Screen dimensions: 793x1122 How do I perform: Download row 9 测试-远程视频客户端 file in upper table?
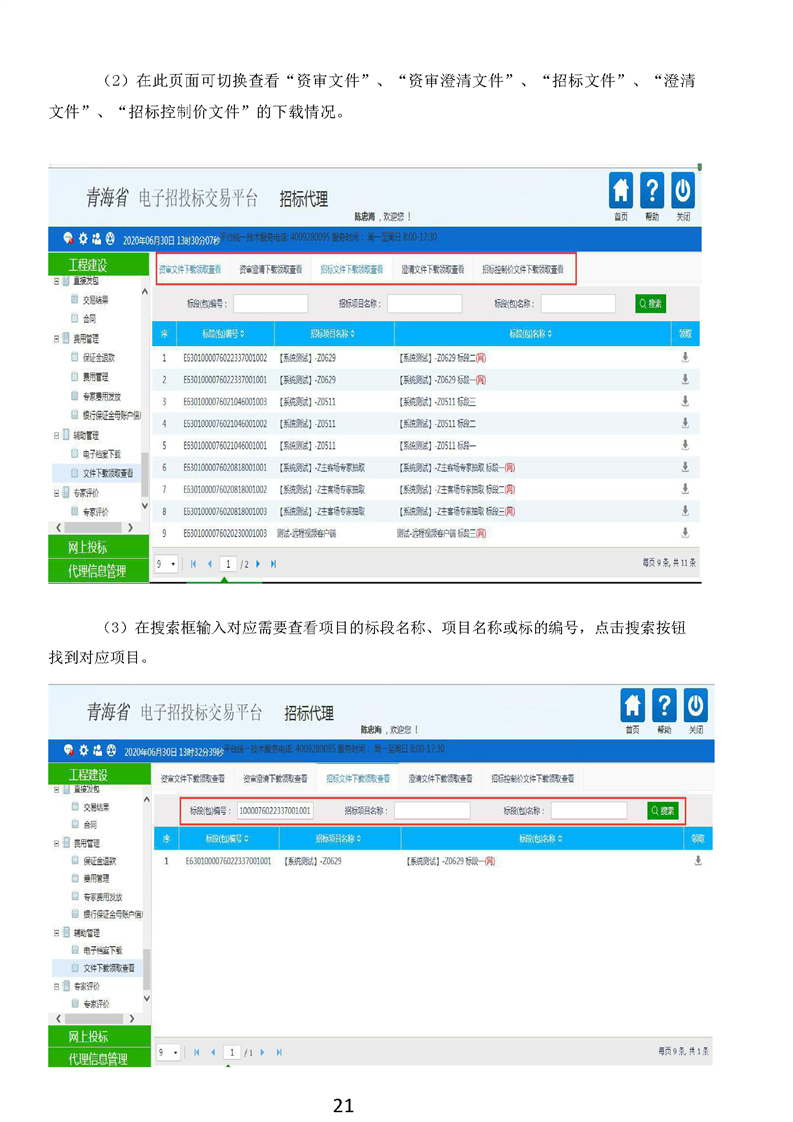click(x=685, y=533)
